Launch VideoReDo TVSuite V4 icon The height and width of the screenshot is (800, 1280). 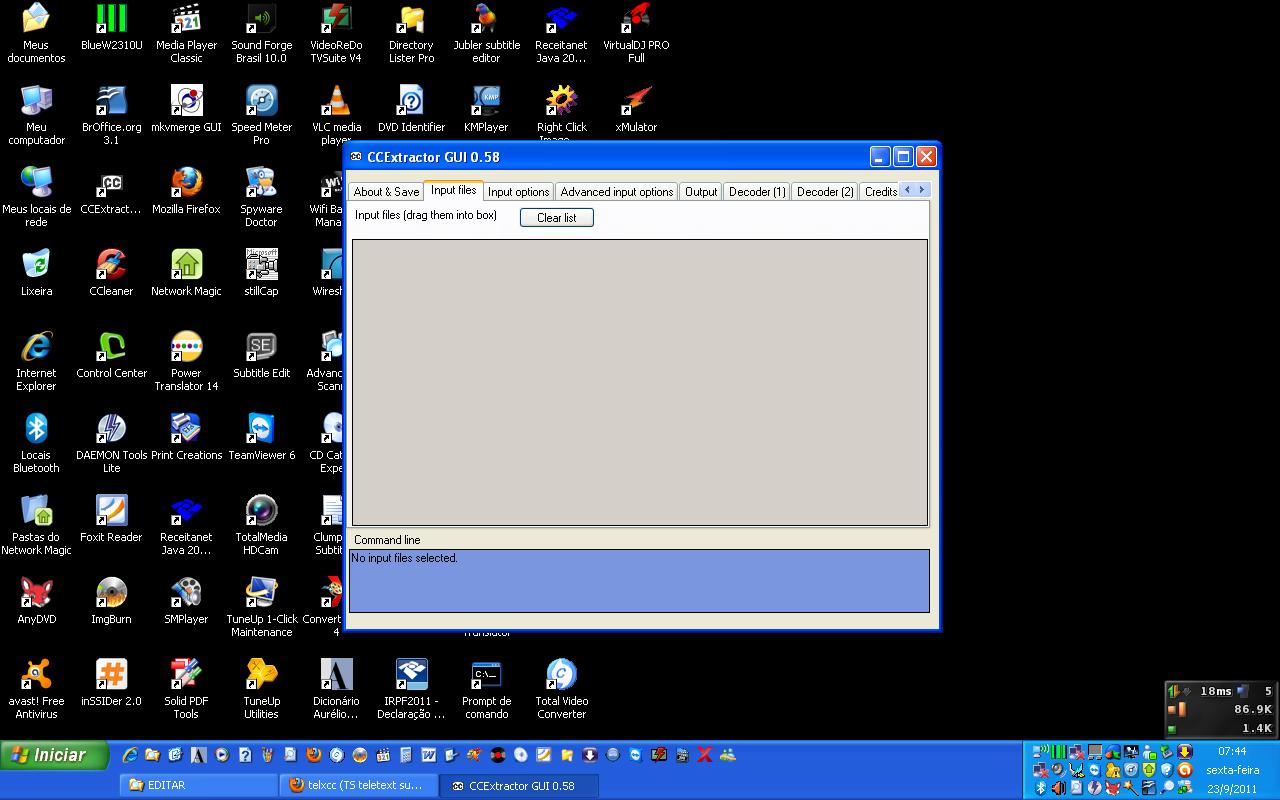336,33
